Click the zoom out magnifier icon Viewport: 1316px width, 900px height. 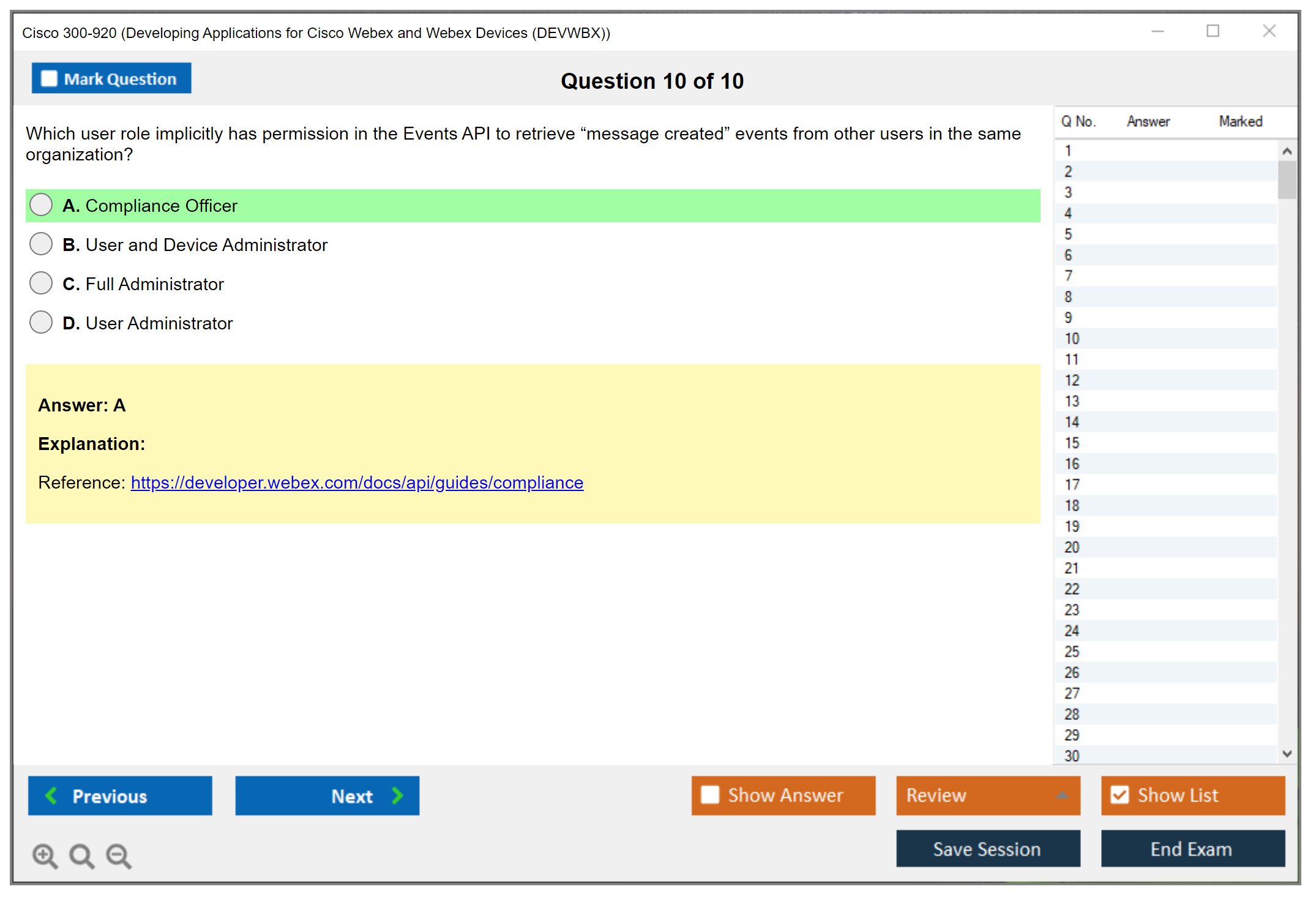(x=118, y=855)
